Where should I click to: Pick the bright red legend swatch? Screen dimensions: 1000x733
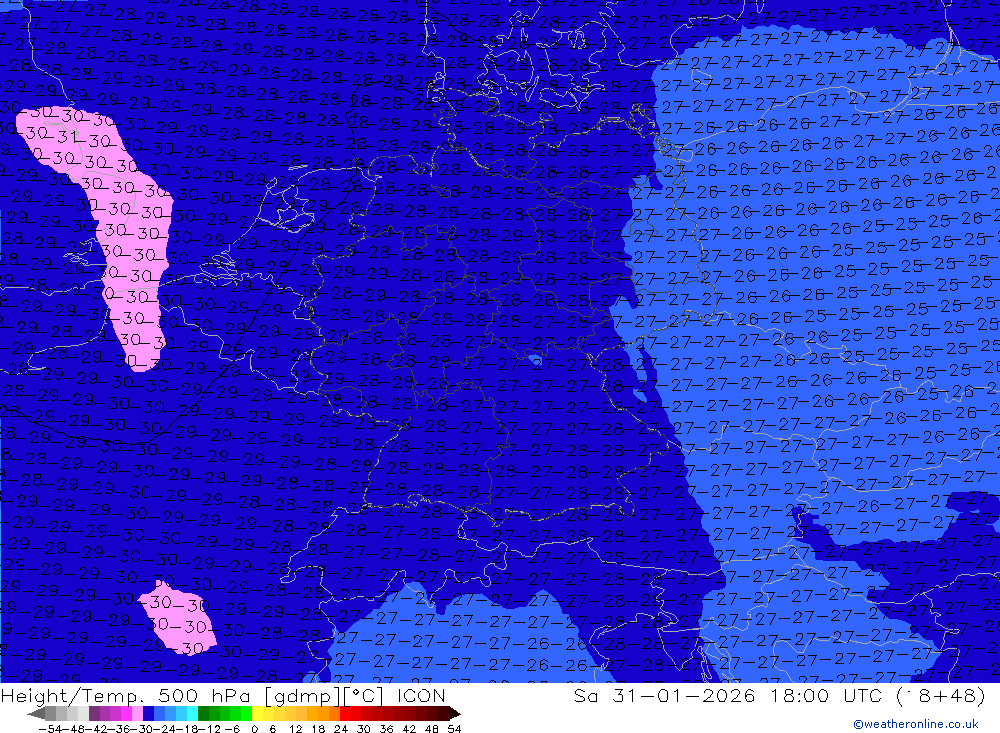pyautogui.click(x=345, y=714)
